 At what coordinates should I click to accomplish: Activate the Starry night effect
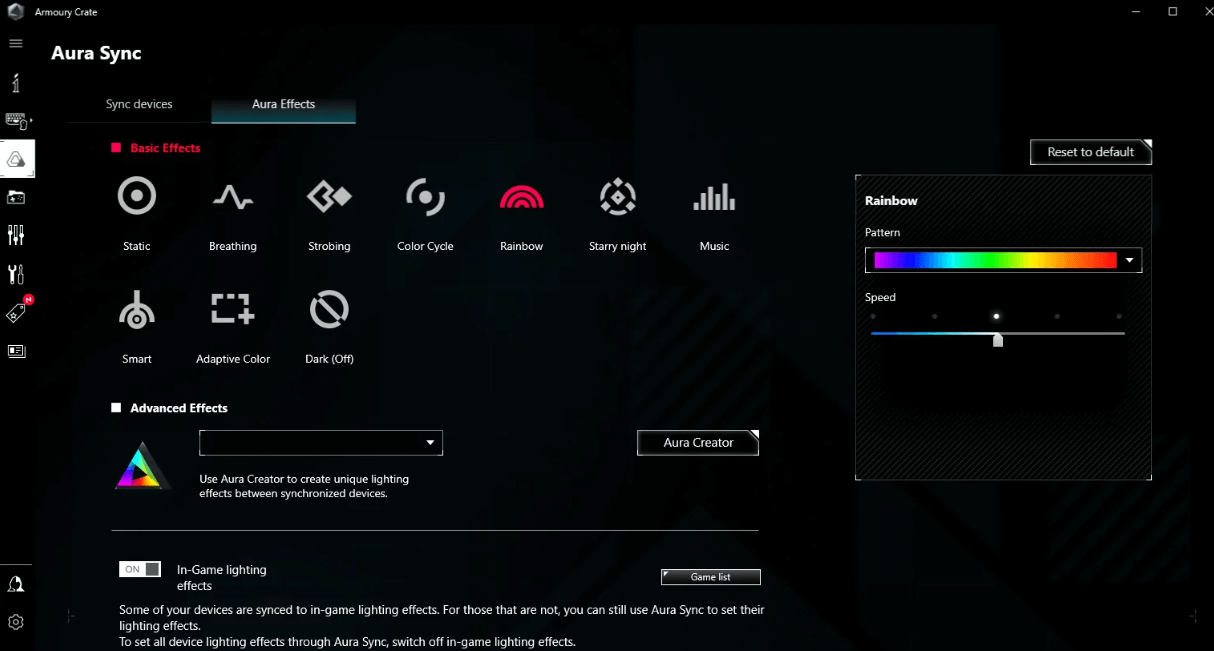tap(618, 197)
